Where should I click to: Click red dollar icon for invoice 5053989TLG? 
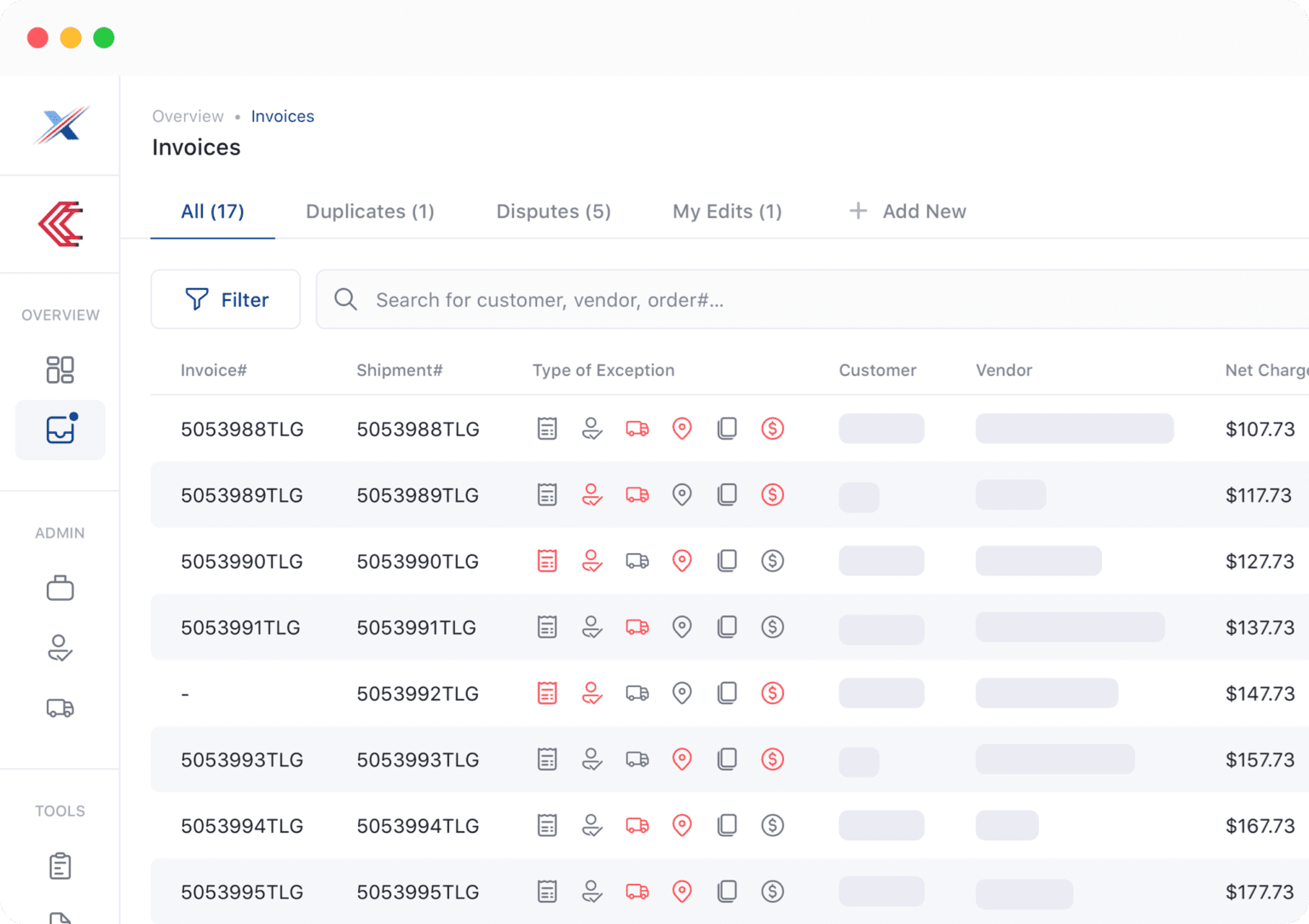[772, 495]
